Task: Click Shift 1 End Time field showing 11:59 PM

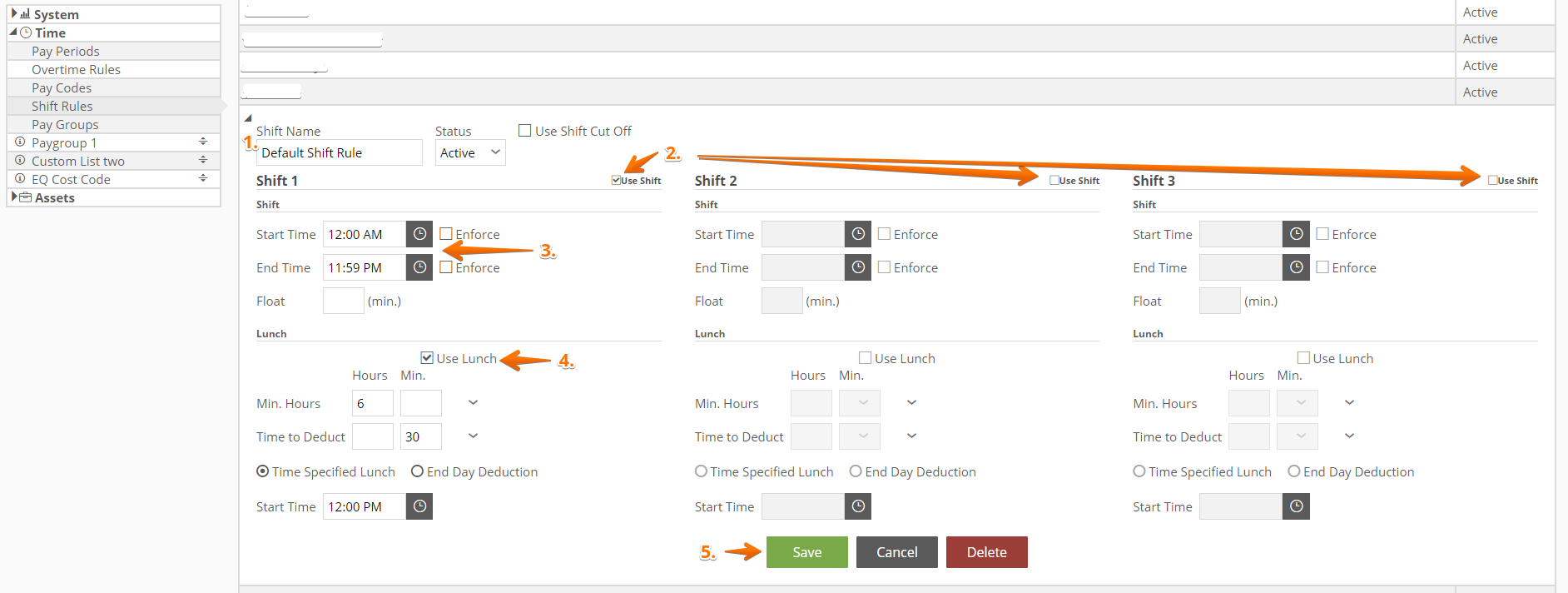Action: tap(365, 267)
